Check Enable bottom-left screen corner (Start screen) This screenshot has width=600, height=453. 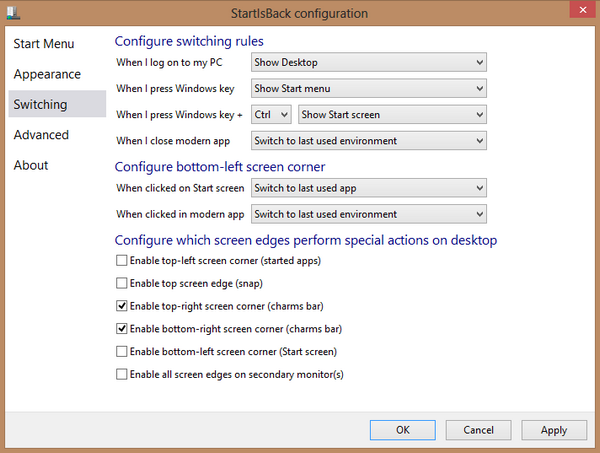(x=122, y=351)
